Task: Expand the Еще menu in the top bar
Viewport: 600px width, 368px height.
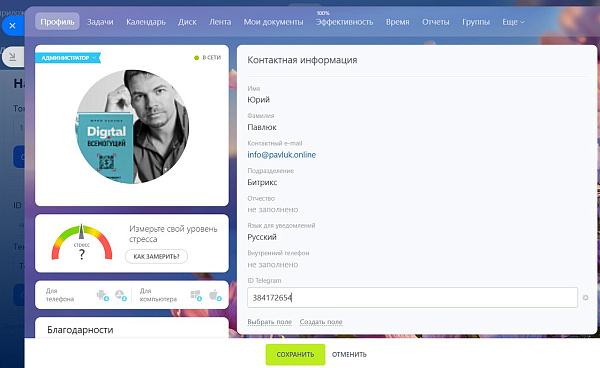Action: (513, 22)
